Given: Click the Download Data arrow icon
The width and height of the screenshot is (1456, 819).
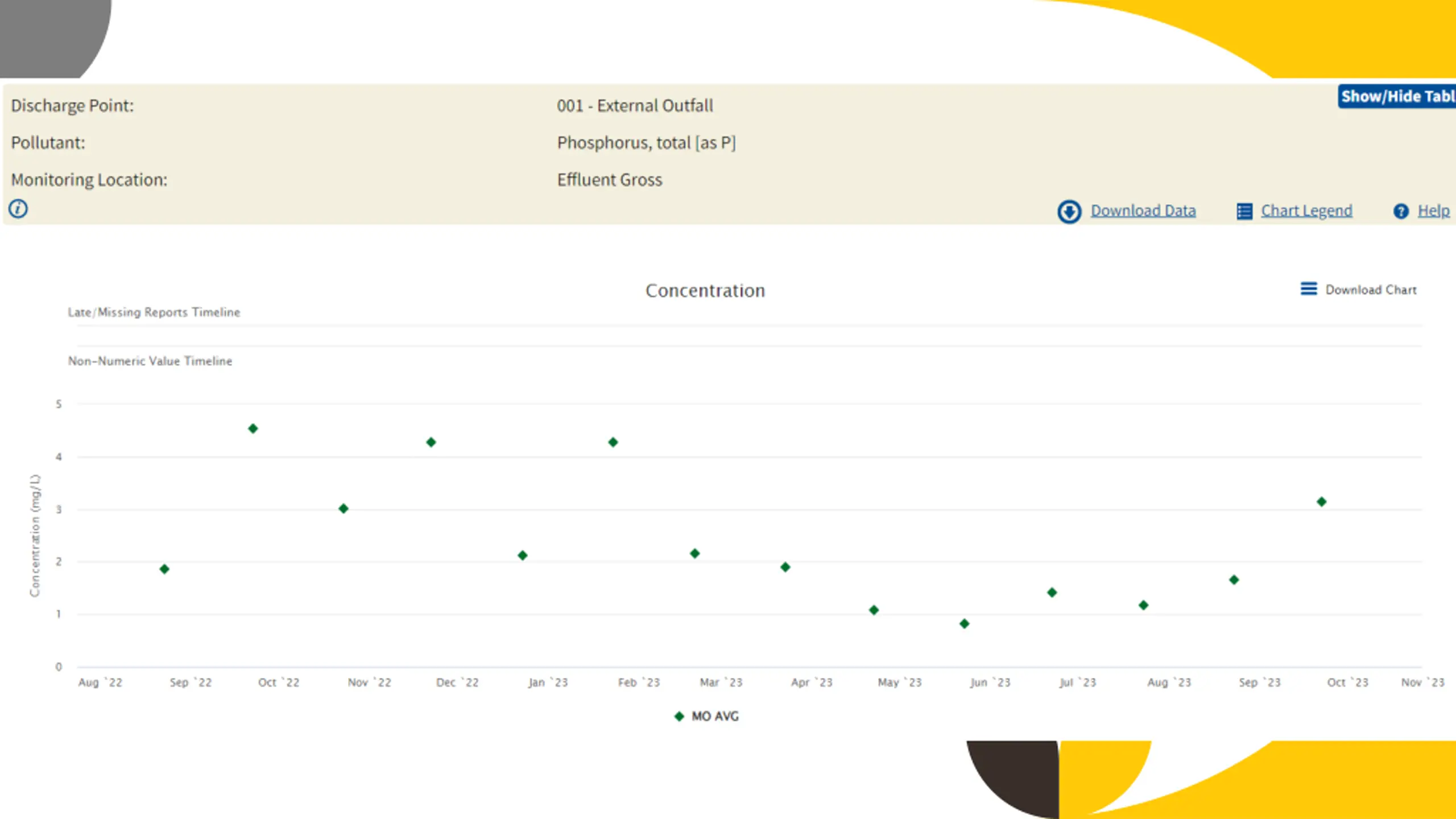Looking at the screenshot, I should point(1069,212).
